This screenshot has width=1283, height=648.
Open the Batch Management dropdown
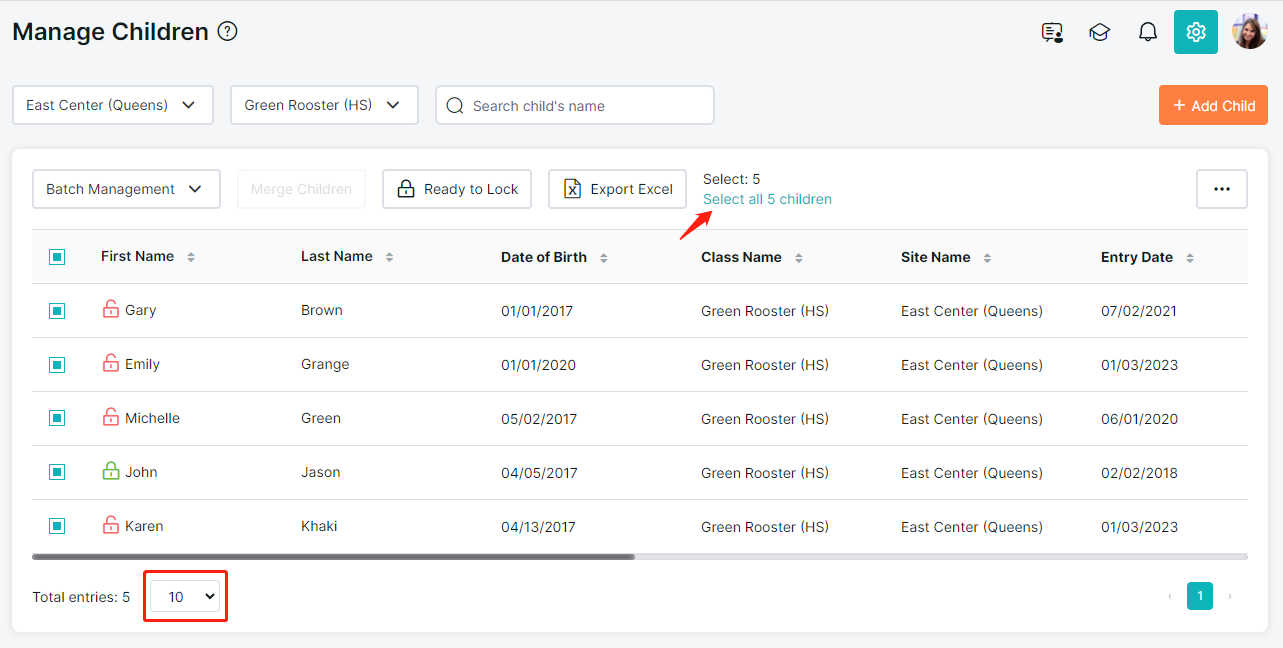point(125,189)
